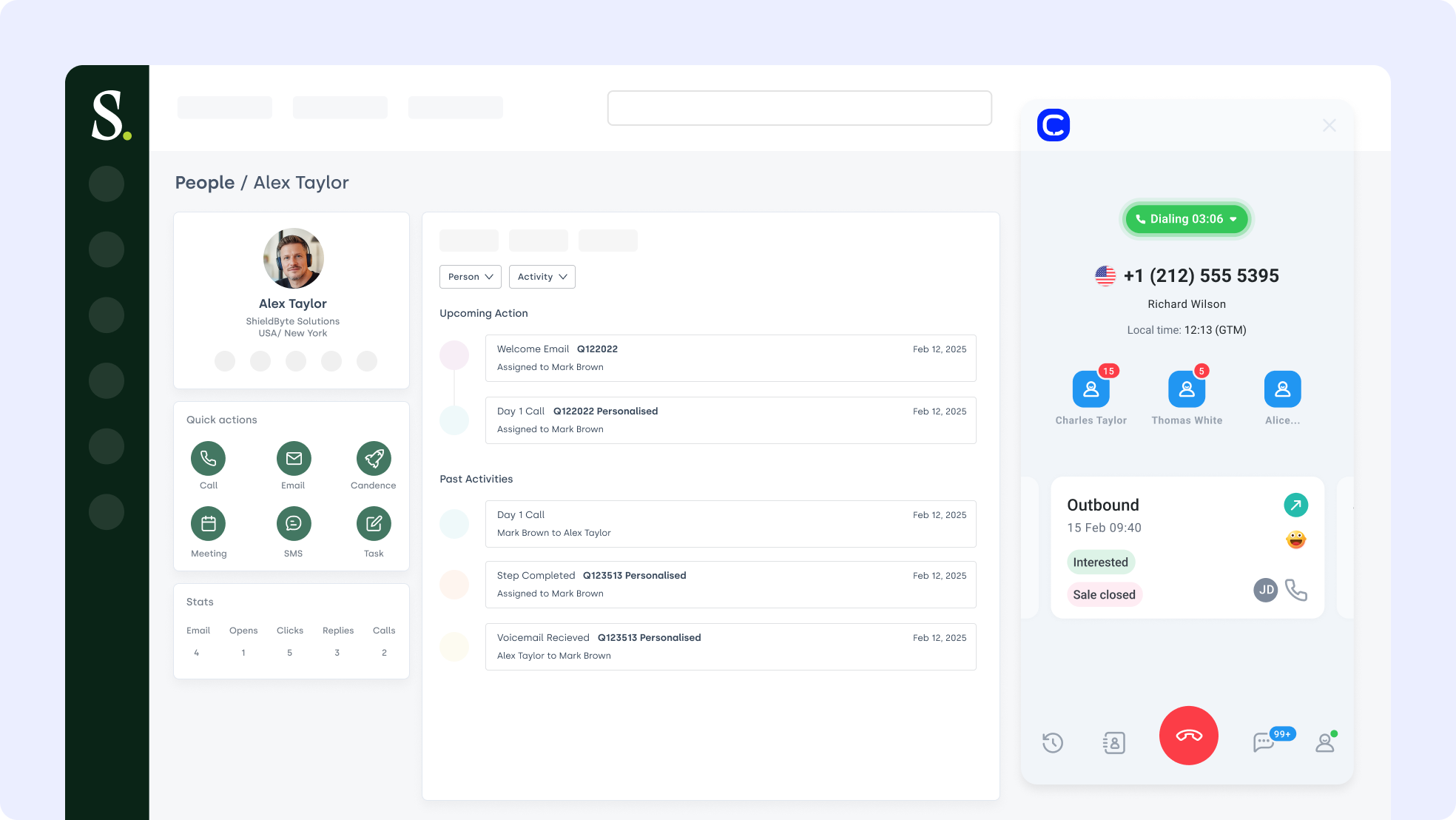Expand the Activity filter dropdown
Viewport: 1456px width, 820px height.
click(x=542, y=277)
